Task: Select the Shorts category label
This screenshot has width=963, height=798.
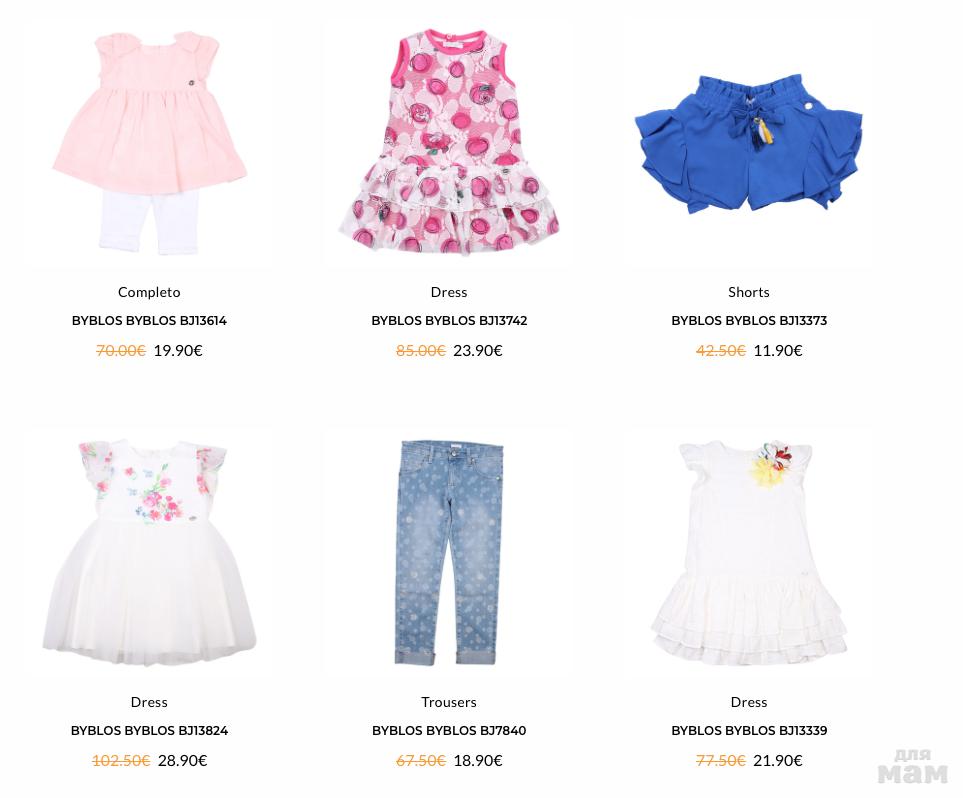Action: [749, 292]
